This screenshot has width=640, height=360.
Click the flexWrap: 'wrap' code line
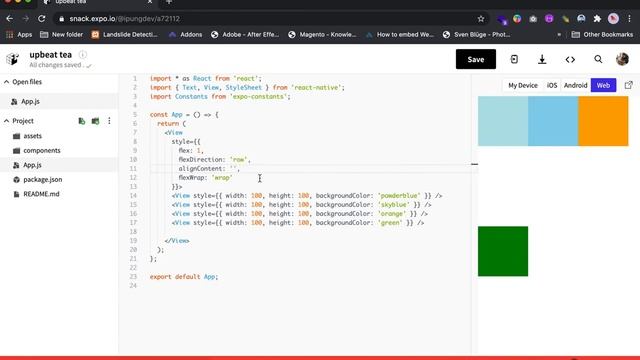click(205, 178)
